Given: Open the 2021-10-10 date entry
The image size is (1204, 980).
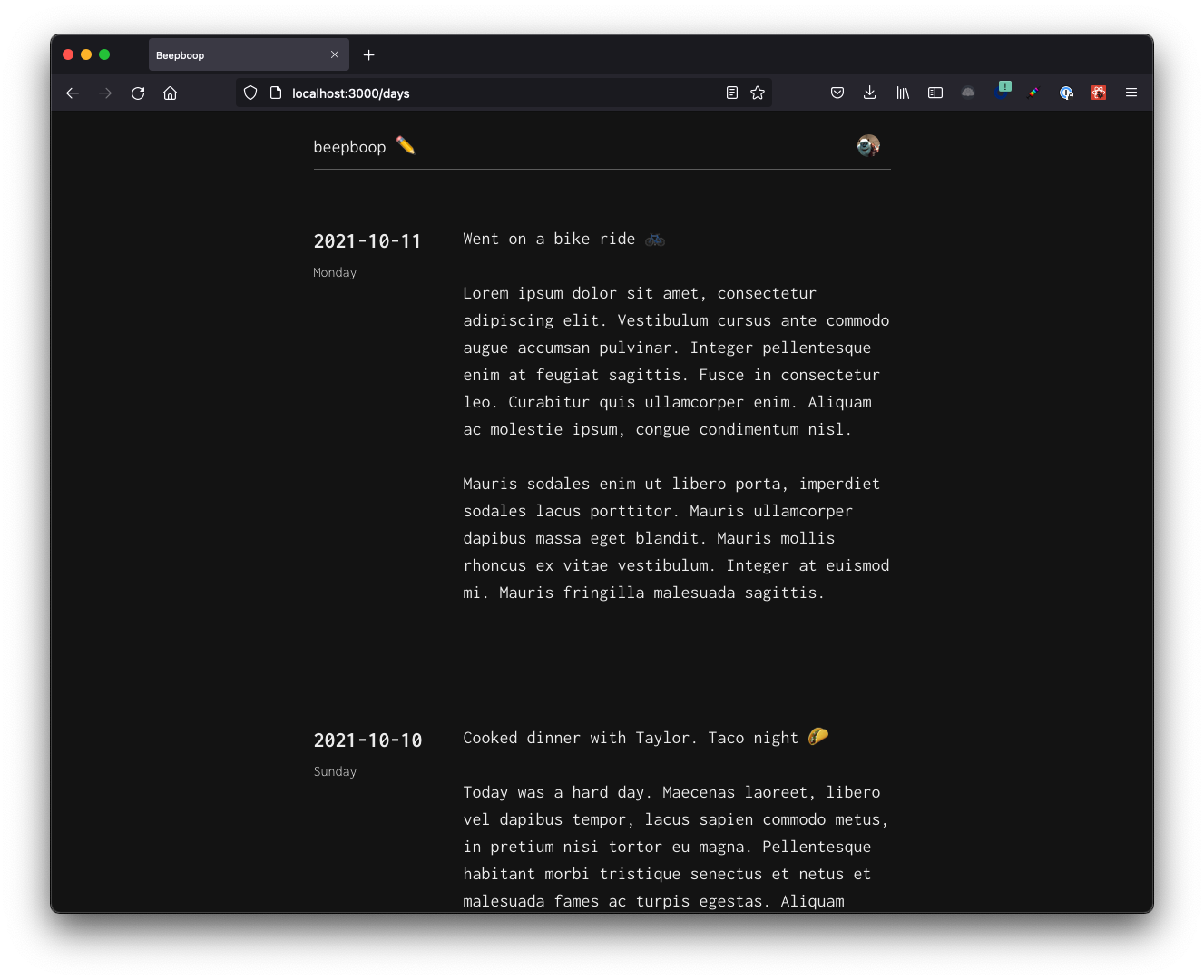Looking at the screenshot, I should click(367, 740).
